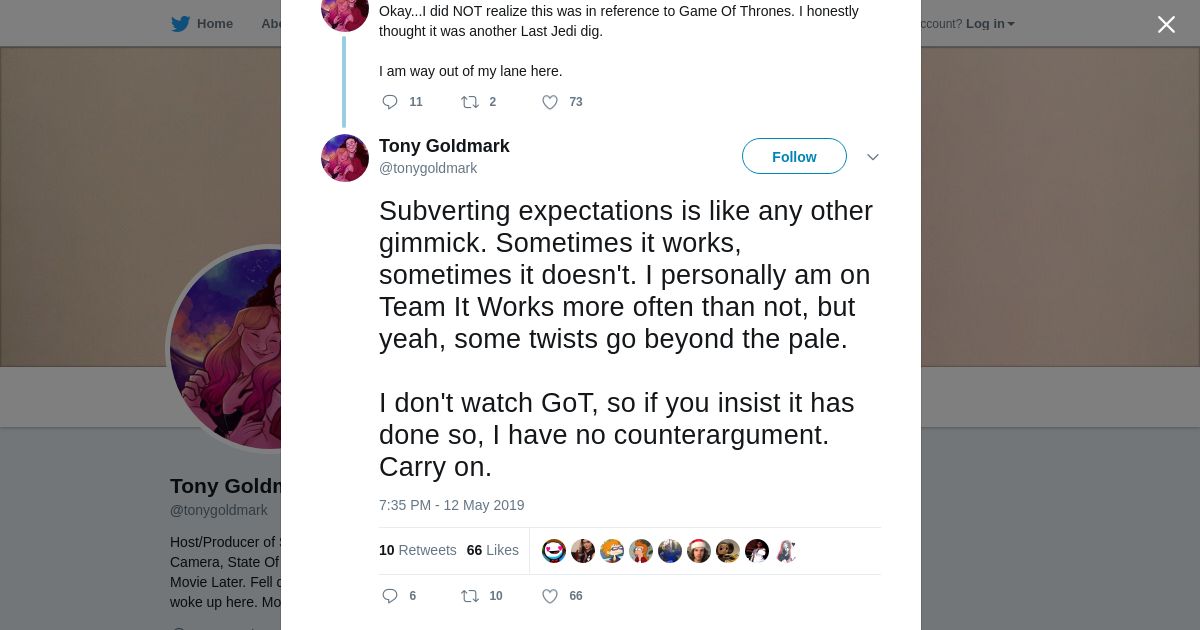
Task: Reply to the Game of Thrones tweet
Action: click(x=390, y=102)
